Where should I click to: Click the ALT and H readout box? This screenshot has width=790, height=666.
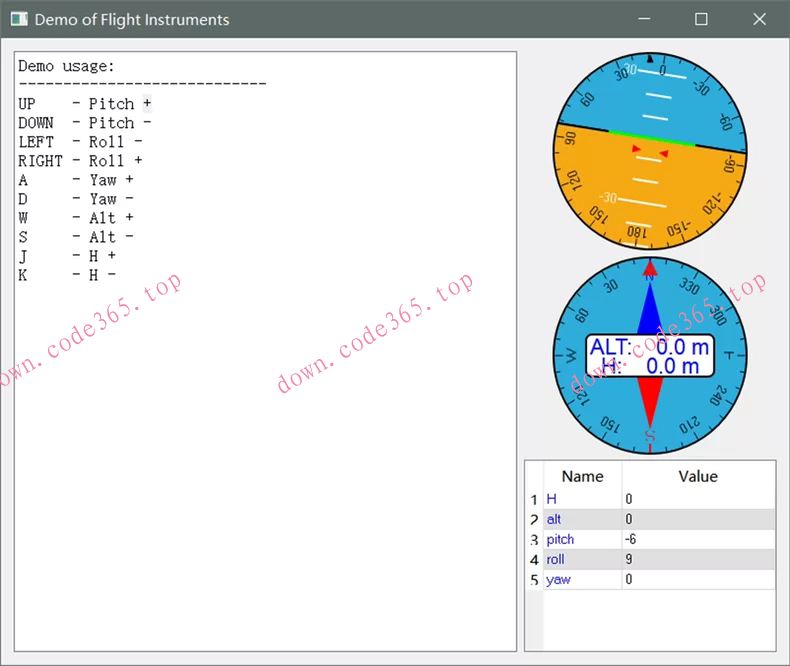point(650,356)
